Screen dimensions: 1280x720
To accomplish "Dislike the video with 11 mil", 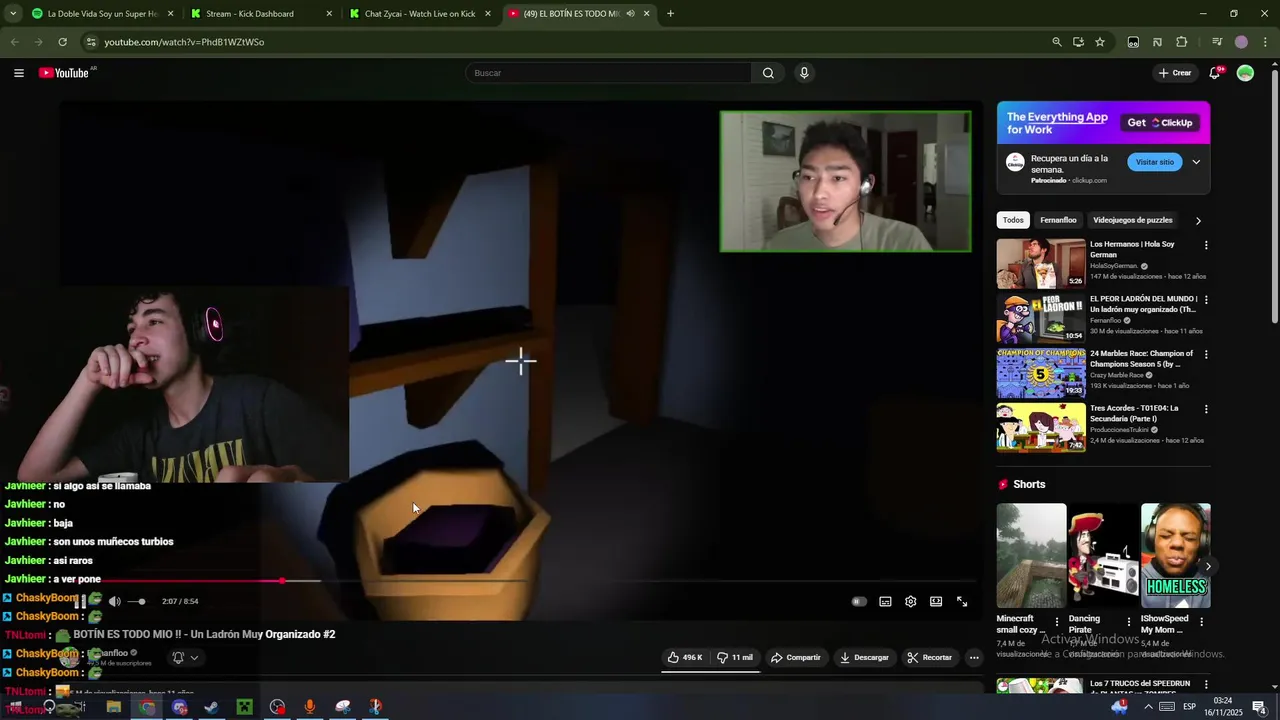I will pos(735,657).
